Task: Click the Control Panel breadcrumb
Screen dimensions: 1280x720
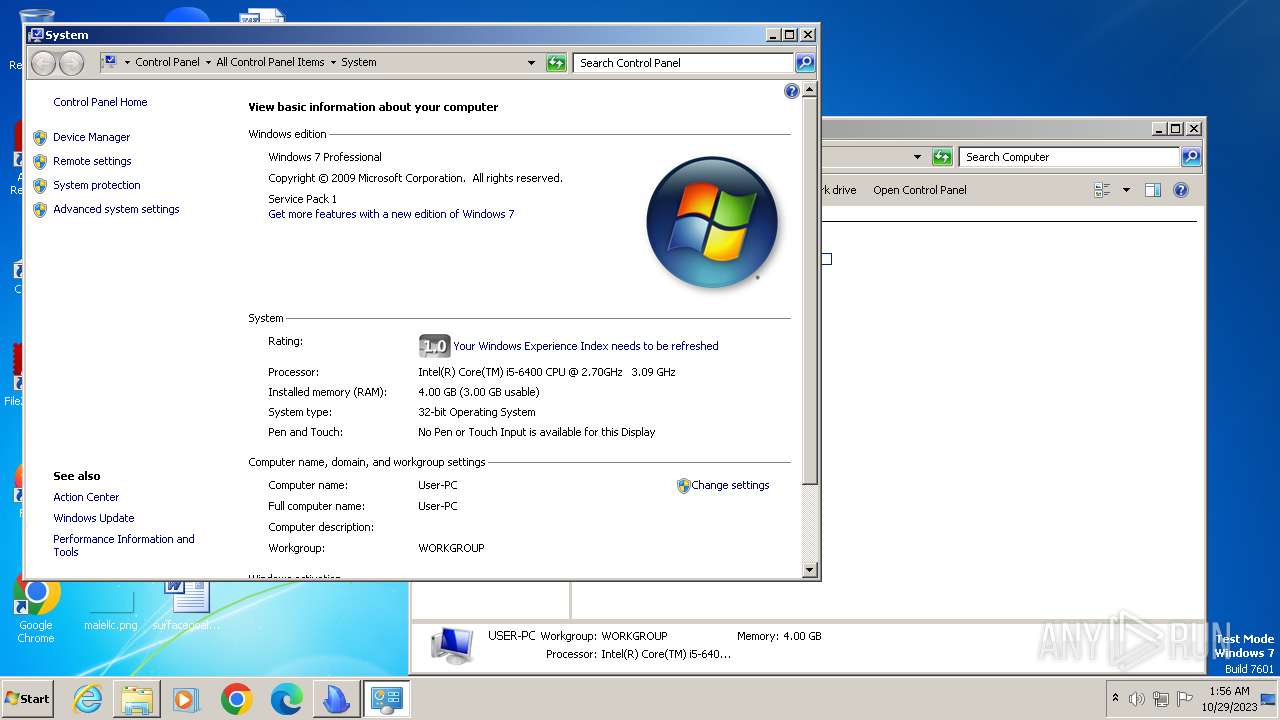Action: (x=167, y=62)
